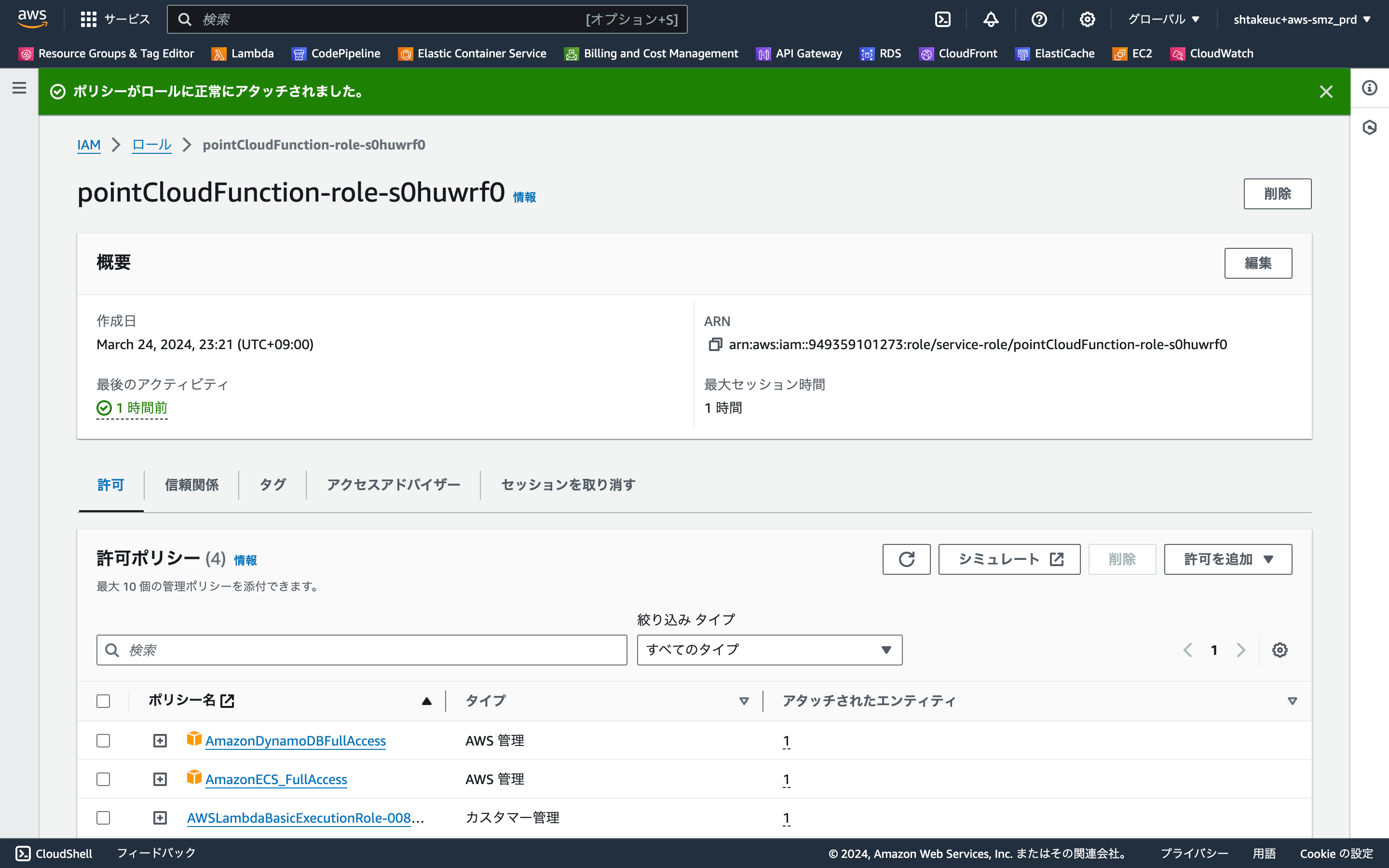Click the 削除 button for the role

click(1277, 193)
